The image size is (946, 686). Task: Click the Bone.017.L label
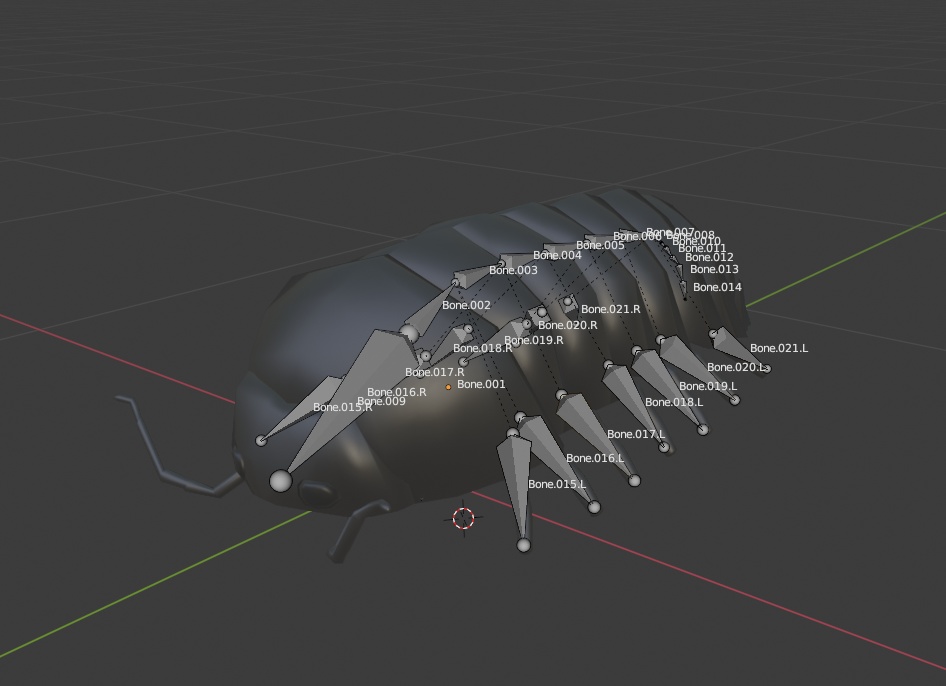click(x=636, y=434)
